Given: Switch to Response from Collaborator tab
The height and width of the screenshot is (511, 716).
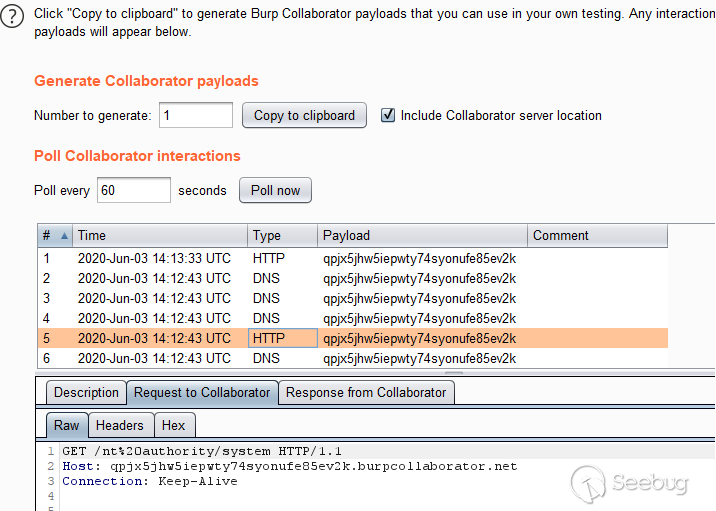Looking at the screenshot, I should (366, 393).
